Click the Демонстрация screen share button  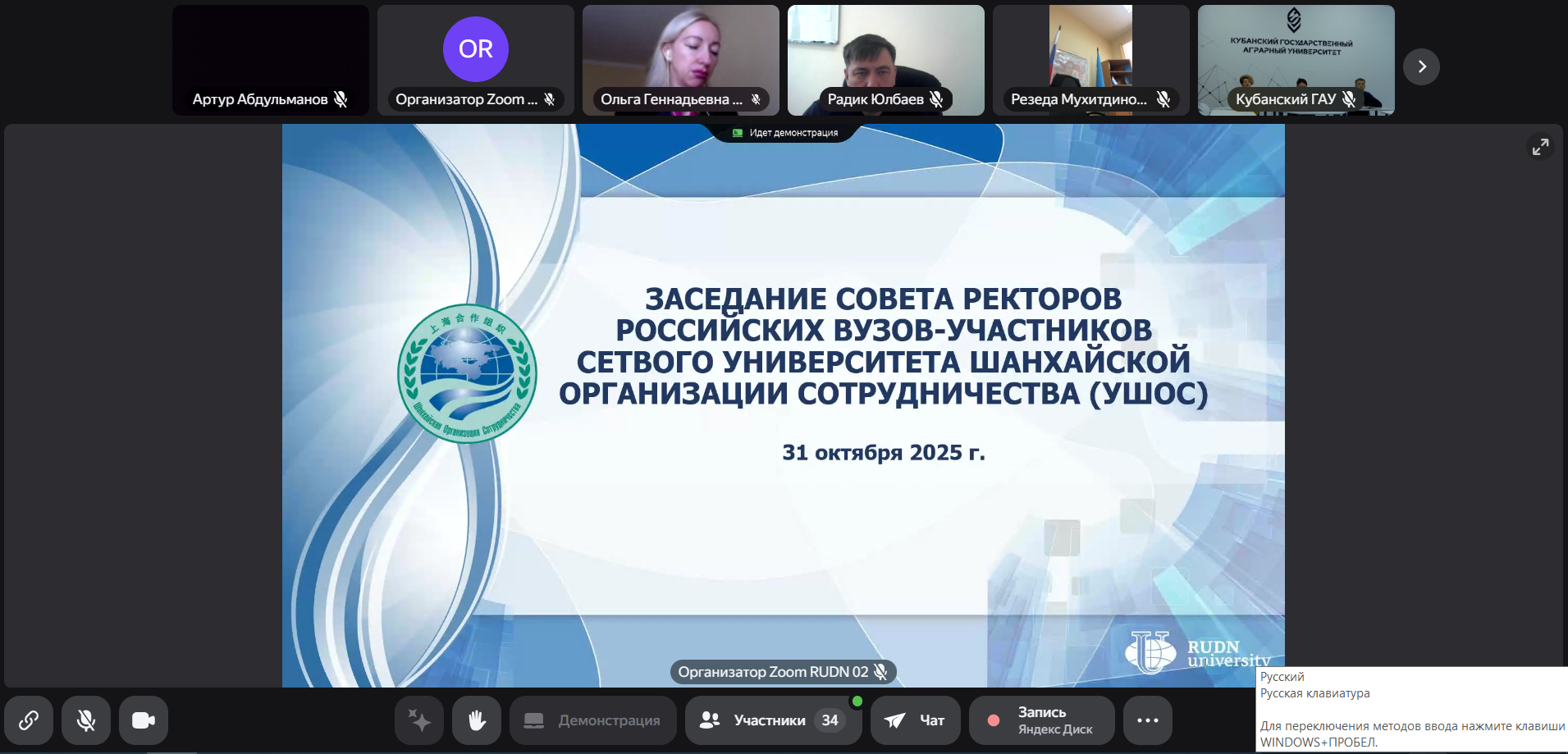pyautogui.click(x=592, y=720)
